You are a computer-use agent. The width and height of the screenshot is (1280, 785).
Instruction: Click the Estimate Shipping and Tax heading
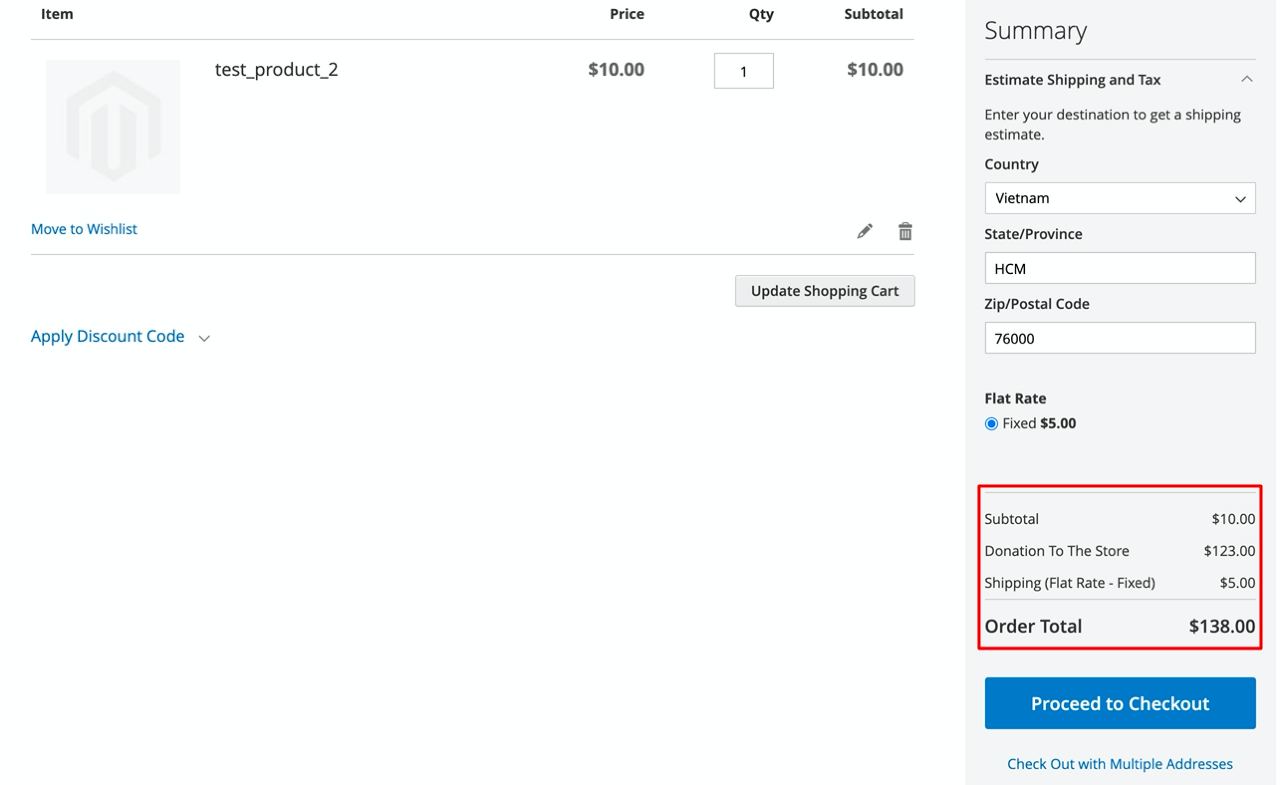pyautogui.click(x=1072, y=80)
